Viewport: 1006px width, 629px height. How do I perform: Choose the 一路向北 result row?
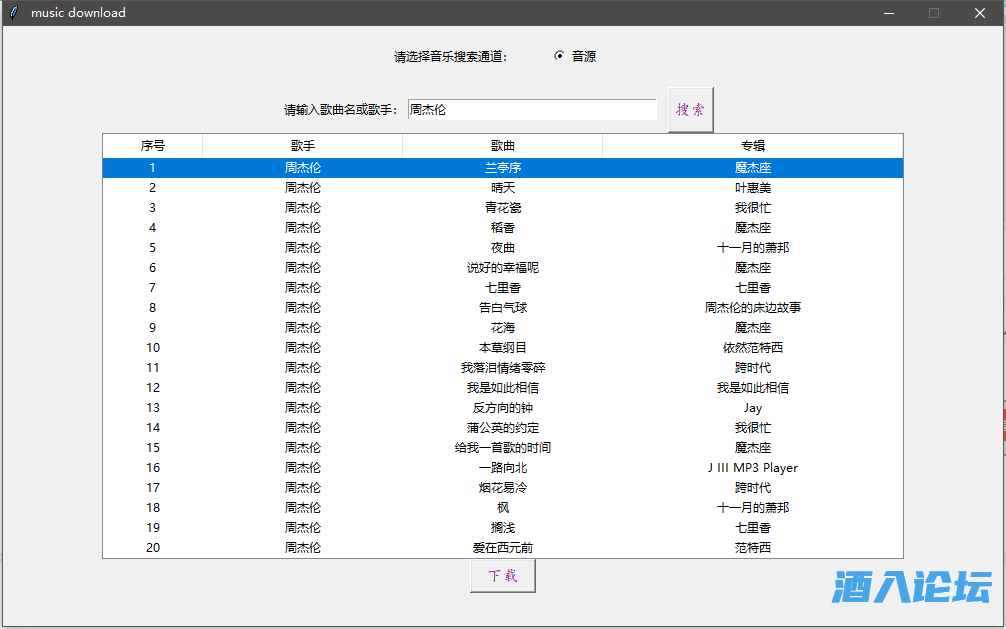[x=502, y=468]
